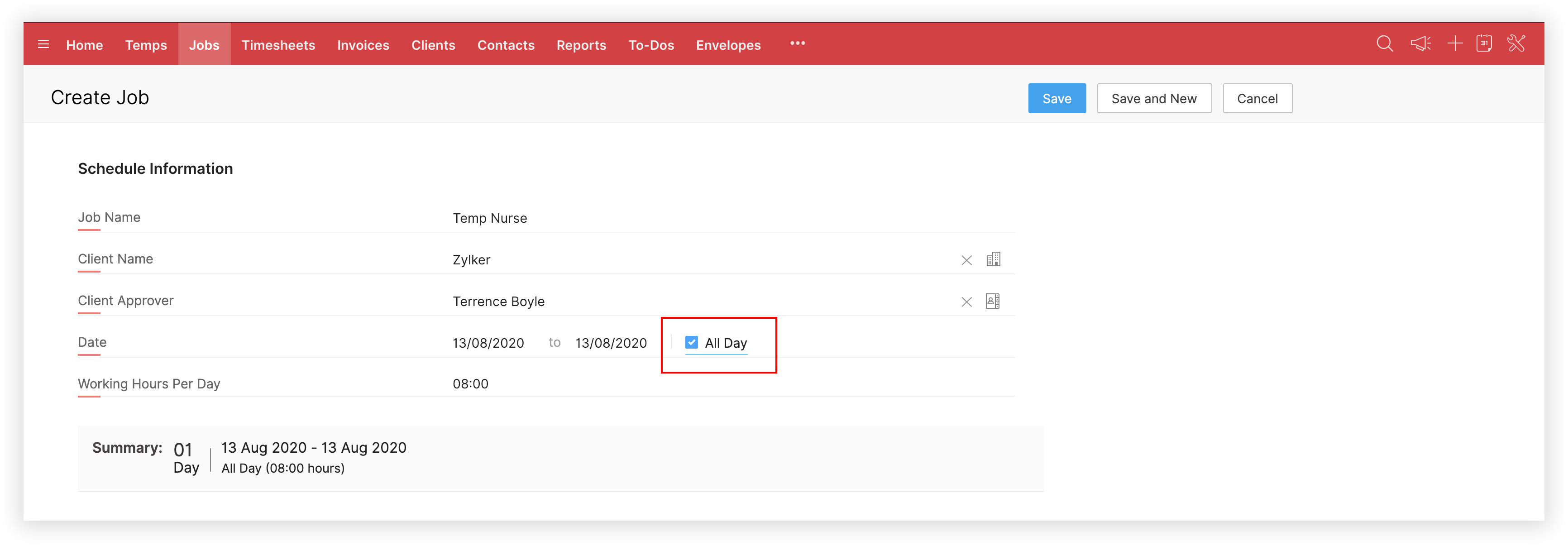Clear the Terrence Boyle approver

coord(966,302)
